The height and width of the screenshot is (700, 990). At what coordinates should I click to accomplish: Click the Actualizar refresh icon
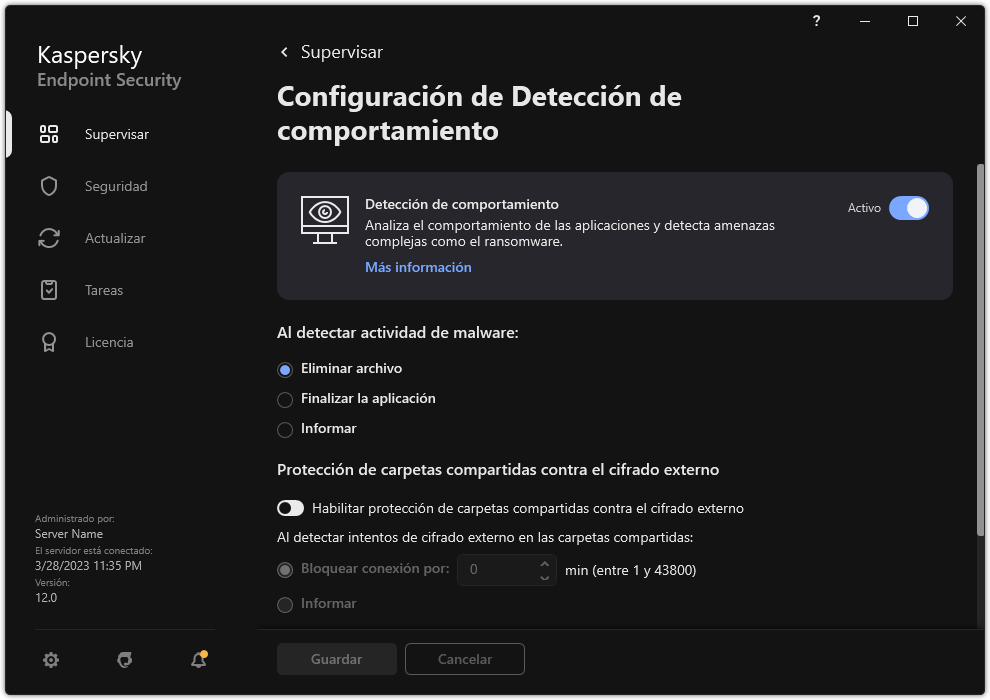[x=48, y=238]
